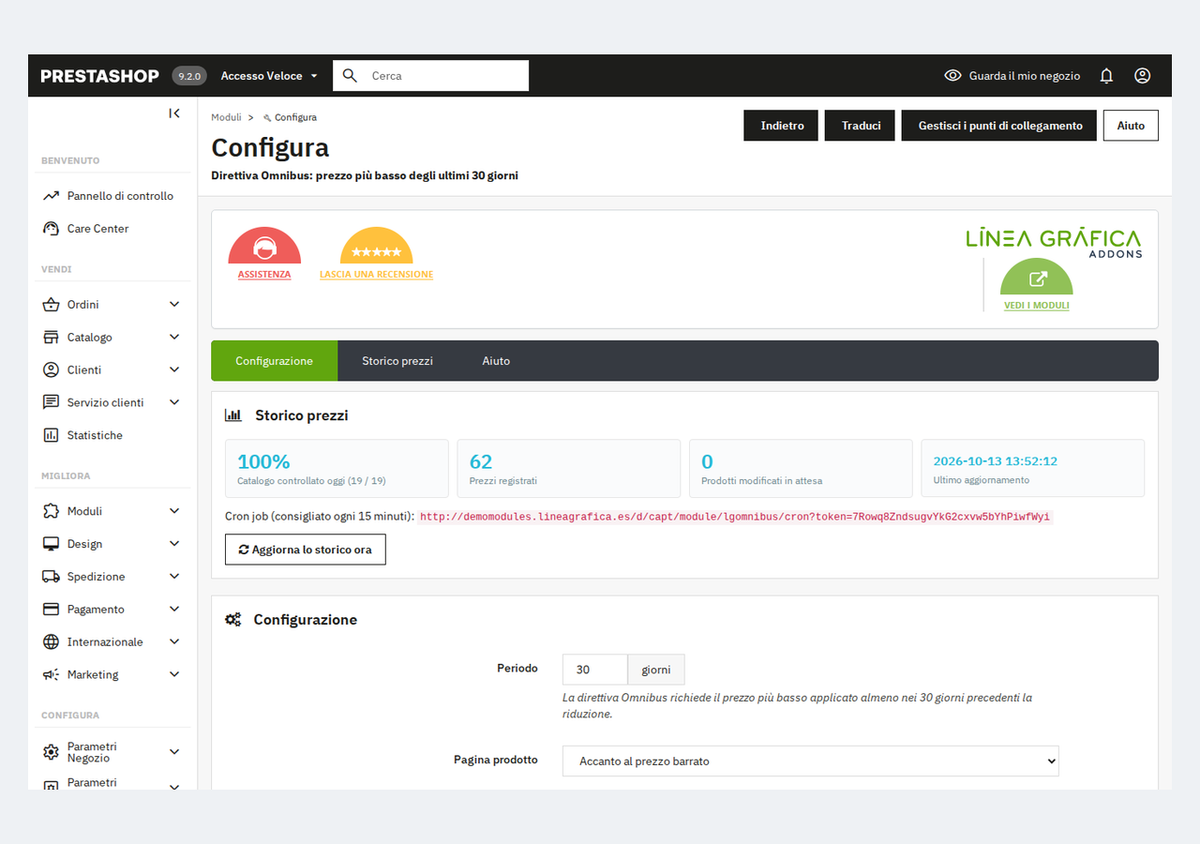Expand Ordini submenu chevron
The width and height of the screenshot is (1200, 844).
[174, 304]
